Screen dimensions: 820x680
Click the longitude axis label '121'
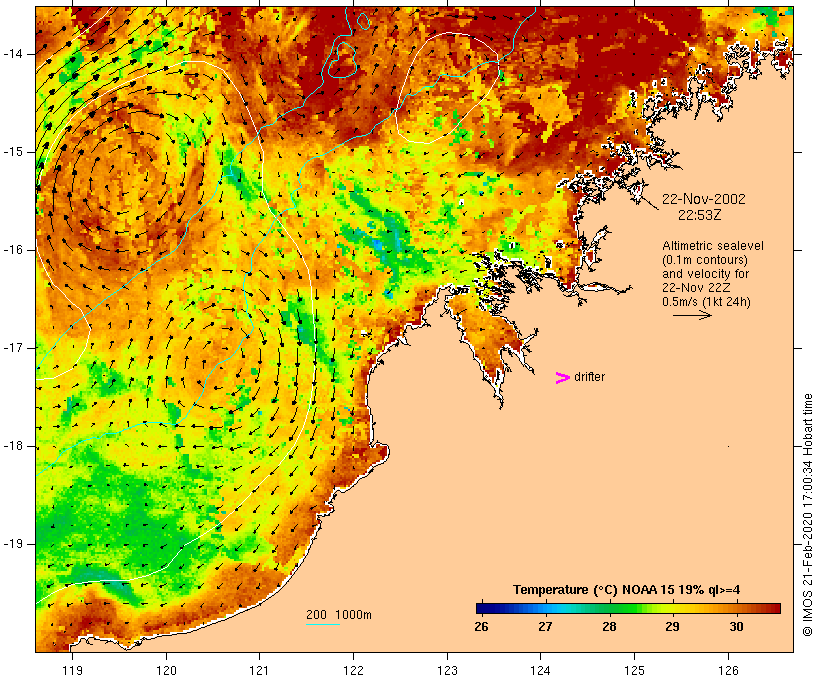tap(259, 670)
